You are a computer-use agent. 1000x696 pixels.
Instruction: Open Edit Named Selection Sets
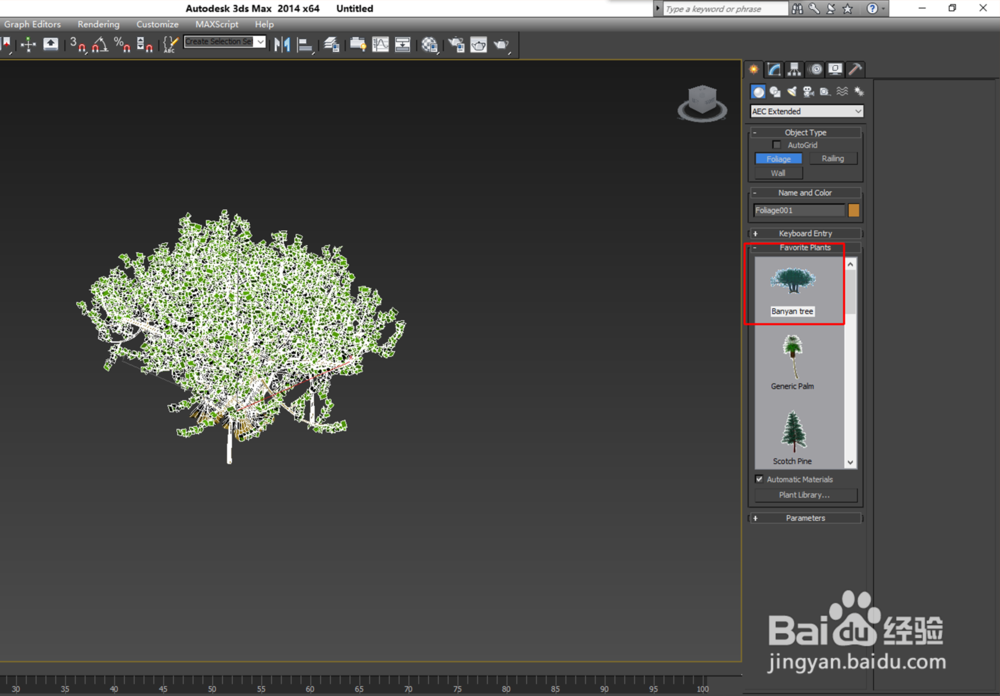[170, 44]
